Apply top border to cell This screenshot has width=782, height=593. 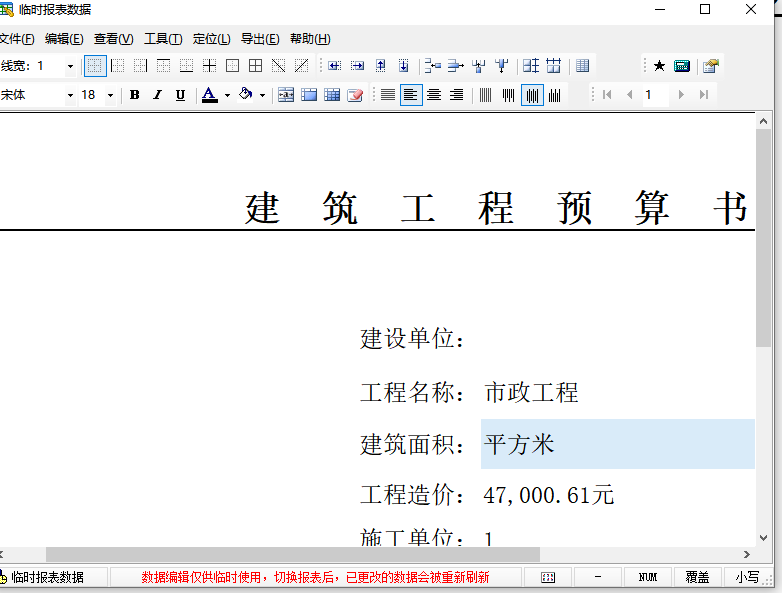click(164, 66)
